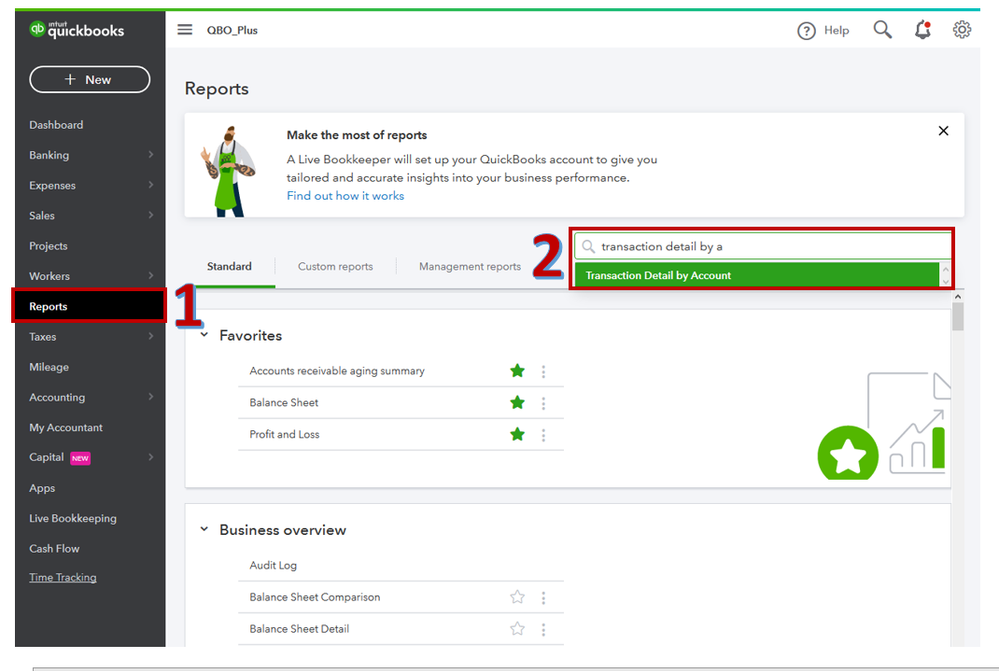Click the reports list scrollbar thumb
This screenshot has height=671, width=999.
[x=958, y=317]
